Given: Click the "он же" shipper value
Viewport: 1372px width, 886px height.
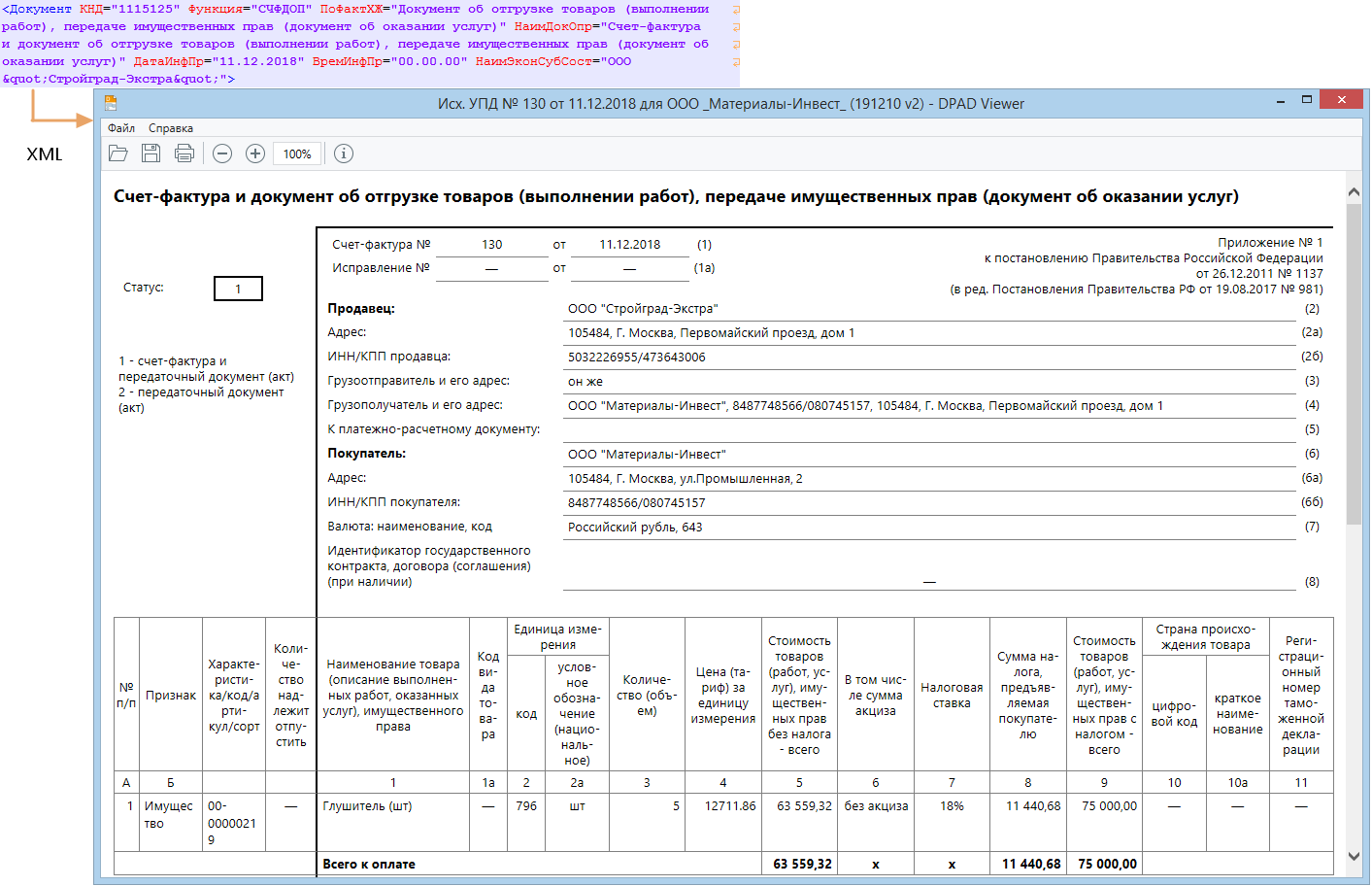Looking at the screenshot, I should 586,382.
